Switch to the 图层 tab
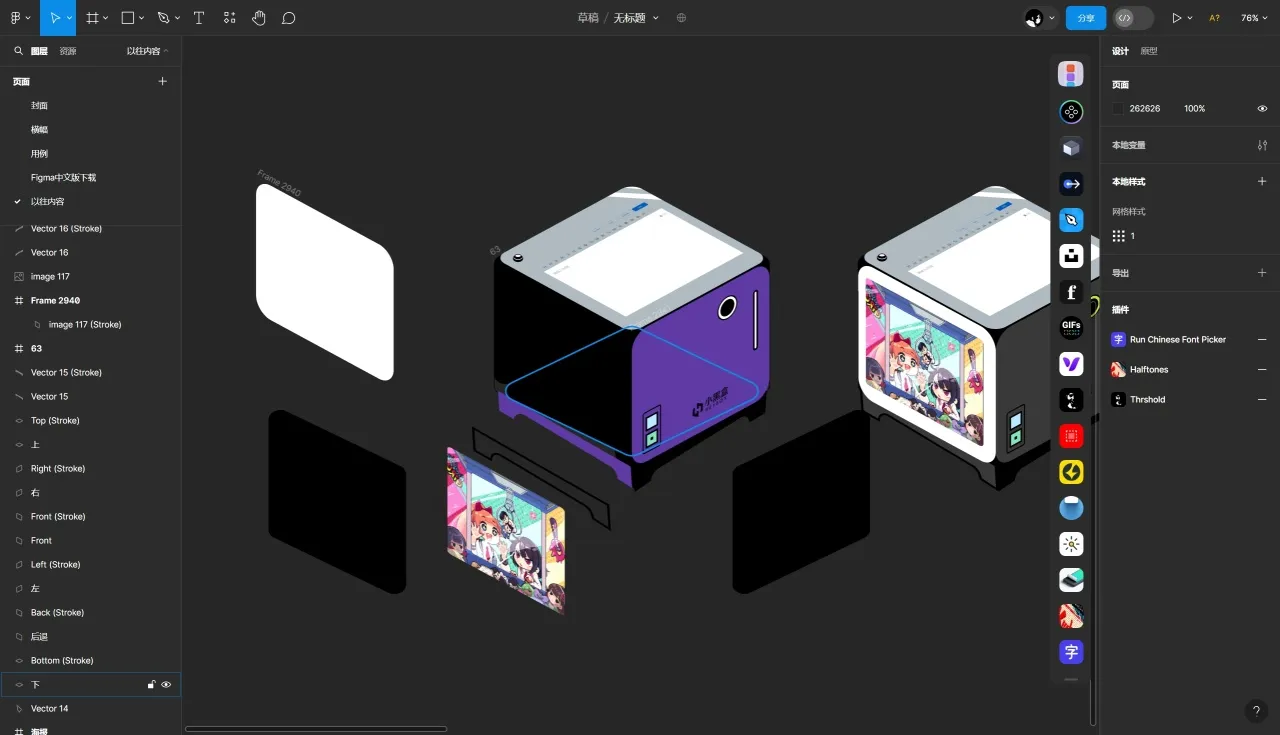1280x735 pixels. click(39, 51)
